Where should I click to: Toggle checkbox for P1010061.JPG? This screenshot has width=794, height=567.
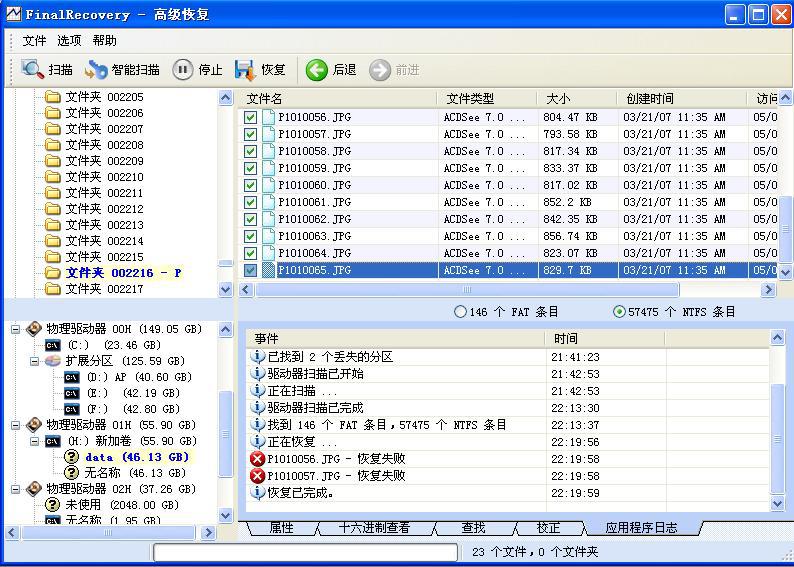pos(251,202)
